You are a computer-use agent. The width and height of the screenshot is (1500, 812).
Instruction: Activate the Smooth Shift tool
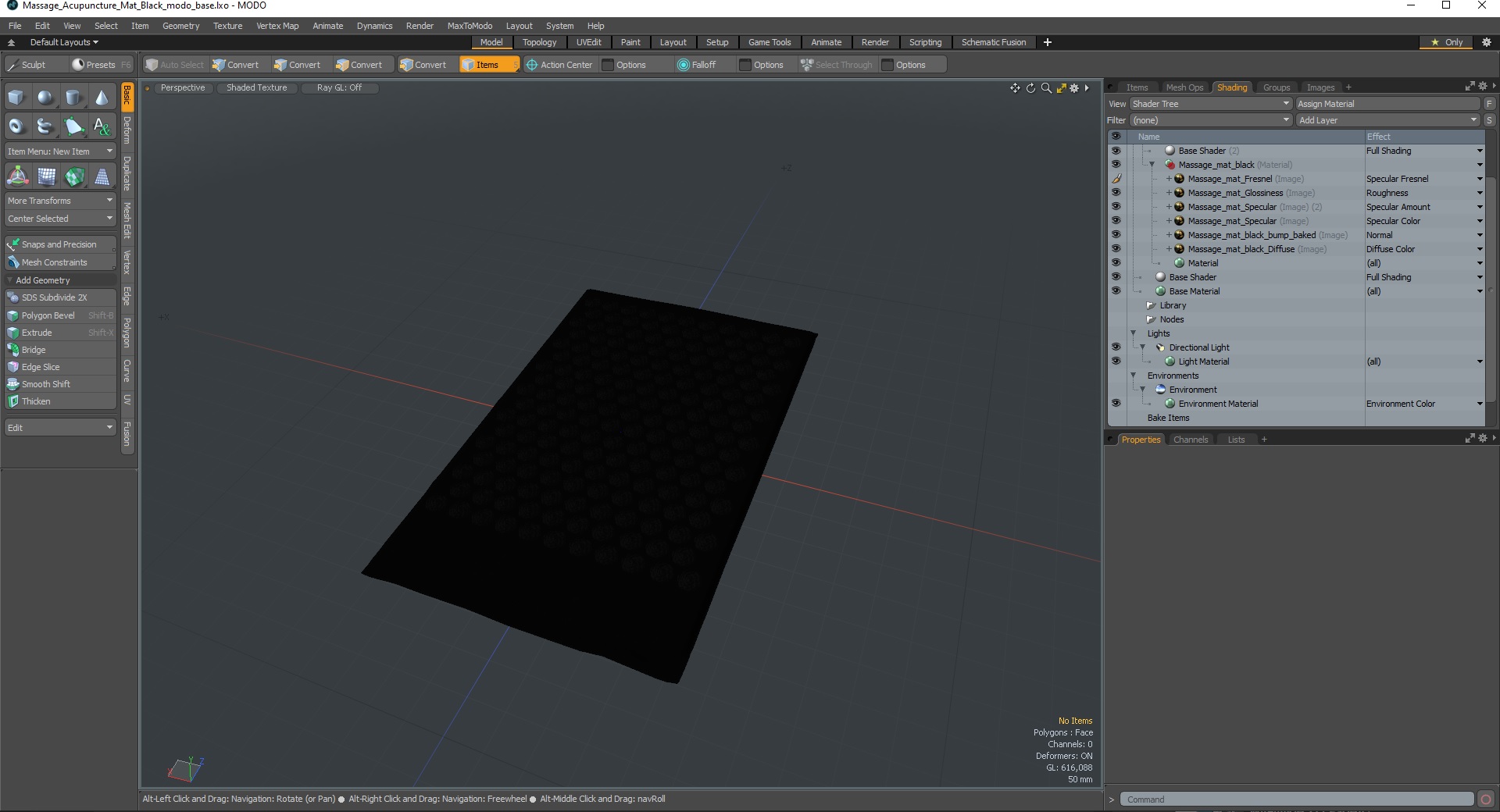(x=60, y=384)
